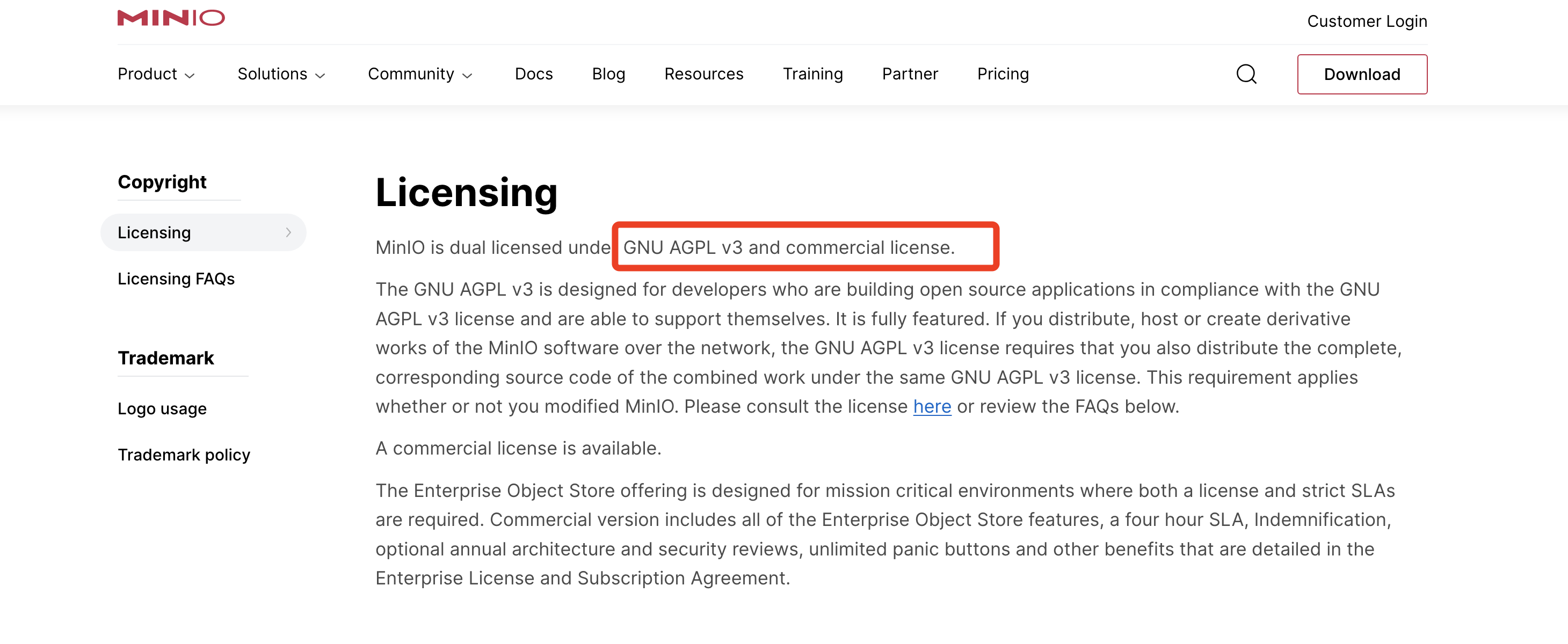Click the MinIO logo
The height and width of the screenshot is (644, 1568).
pyautogui.click(x=171, y=18)
